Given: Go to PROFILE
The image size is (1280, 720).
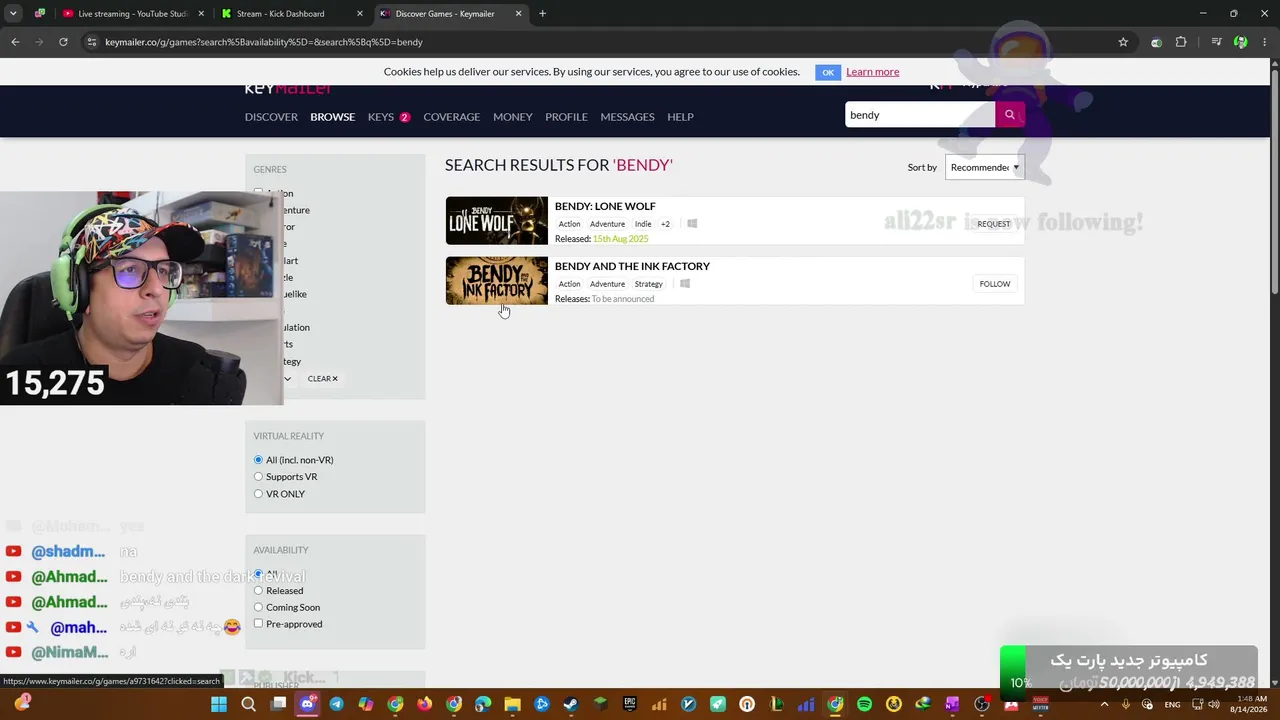Looking at the screenshot, I should (566, 117).
